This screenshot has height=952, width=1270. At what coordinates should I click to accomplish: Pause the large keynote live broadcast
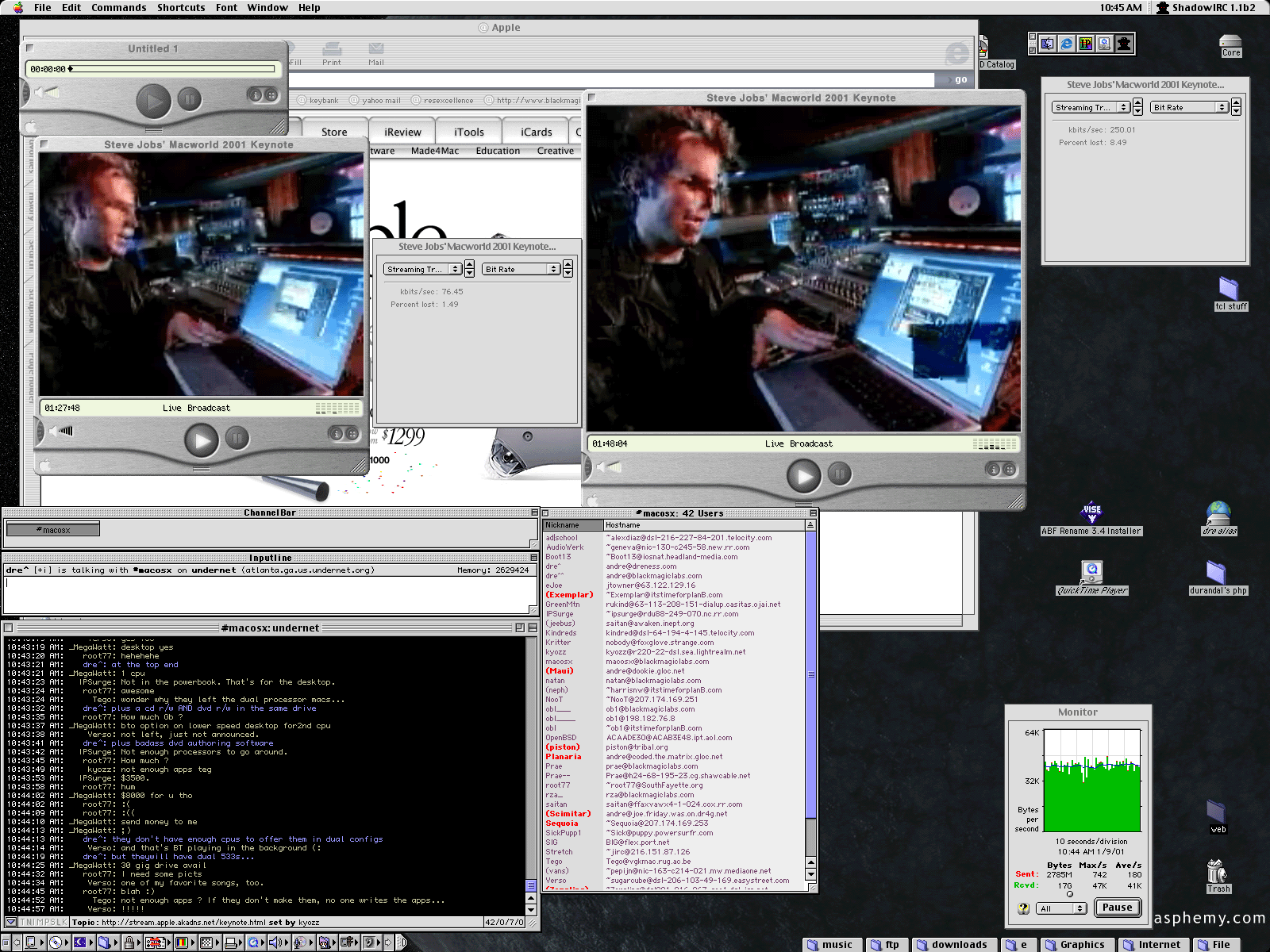tap(840, 474)
